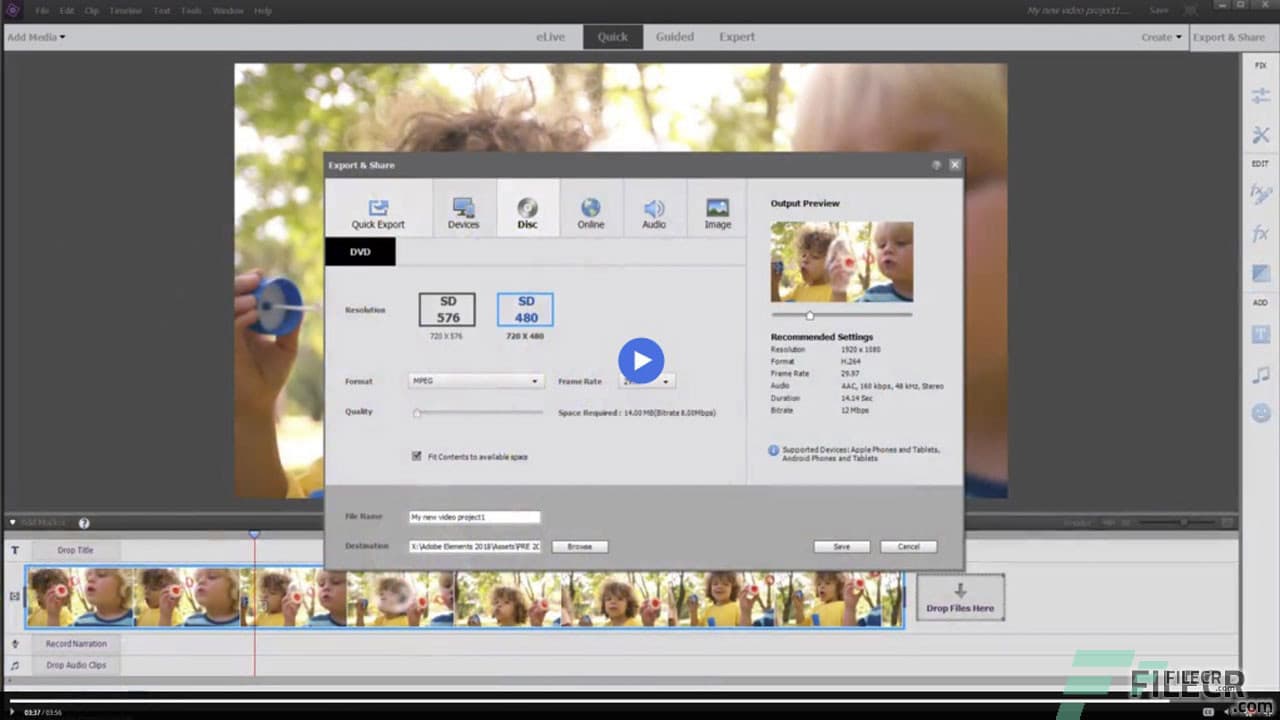Switch to the Guided editing tab
The height and width of the screenshot is (720, 1280).
pyautogui.click(x=674, y=36)
